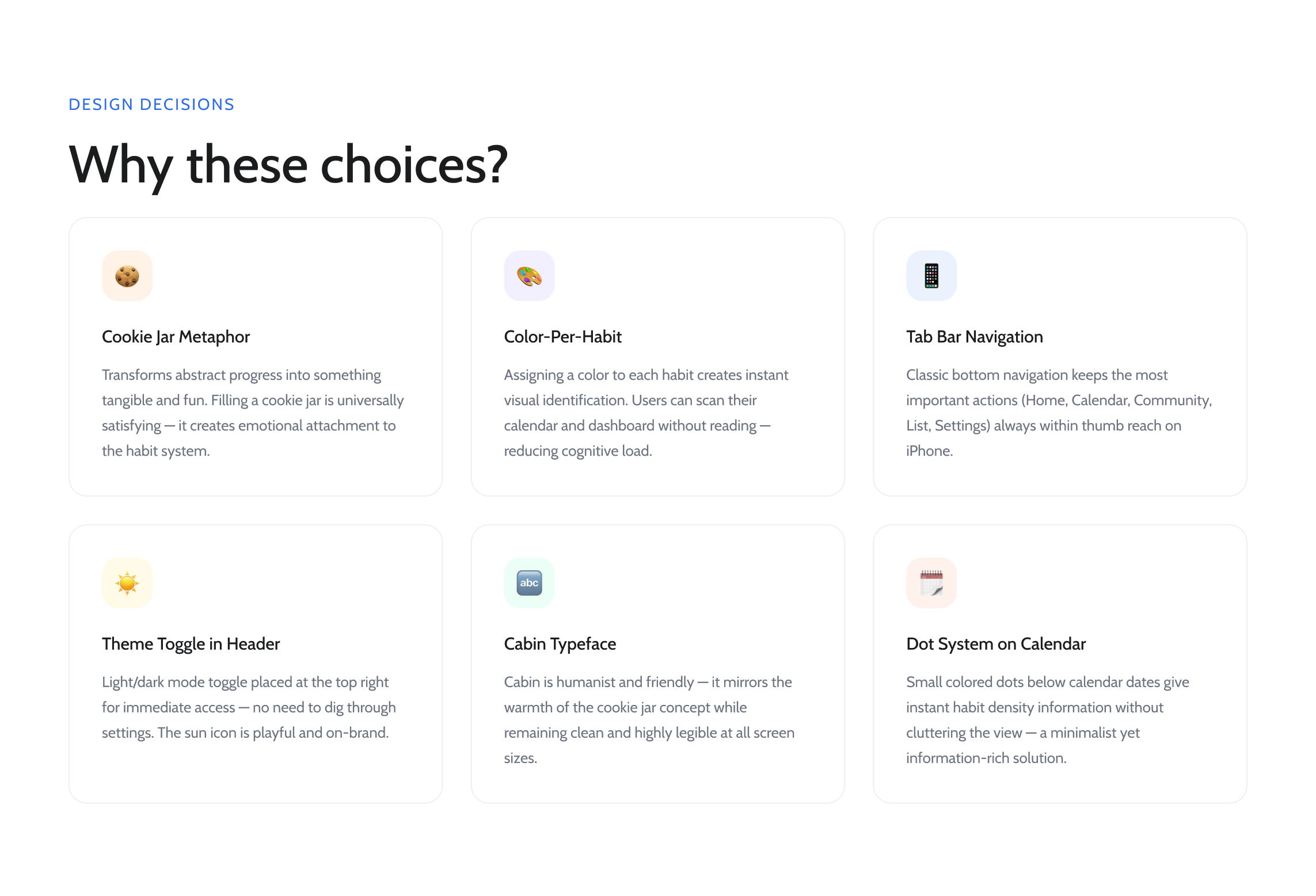
Task: Click the Cookie Jar Metaphor description text
Action: [253, 413]
